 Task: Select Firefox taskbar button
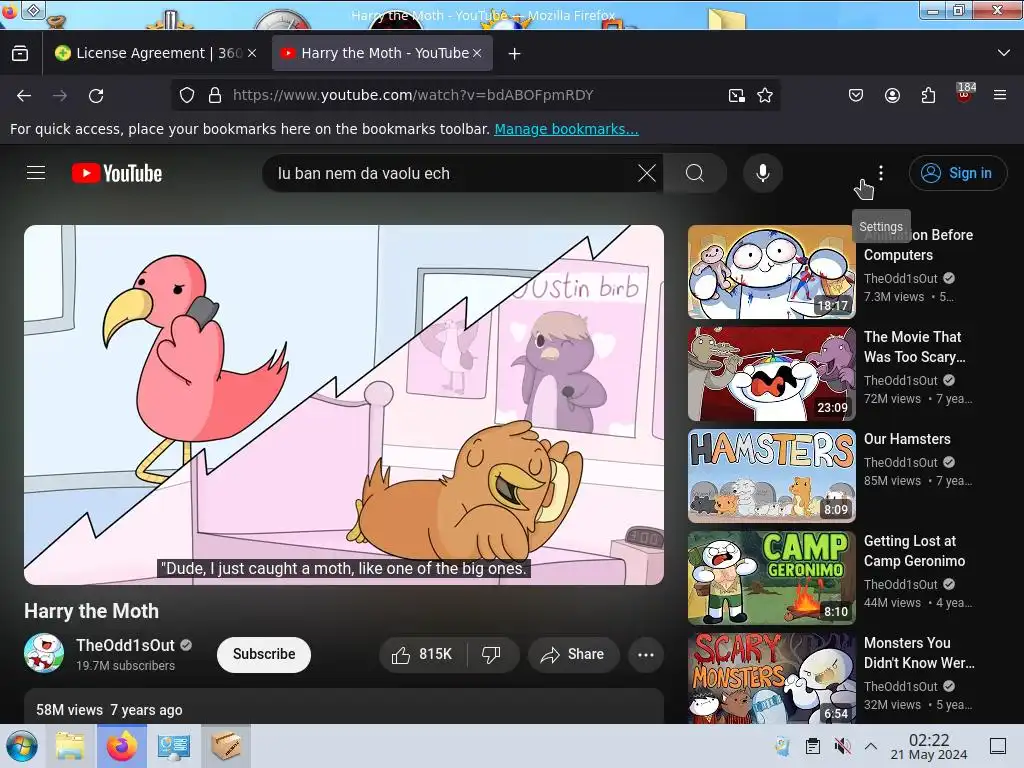point(121,746)
